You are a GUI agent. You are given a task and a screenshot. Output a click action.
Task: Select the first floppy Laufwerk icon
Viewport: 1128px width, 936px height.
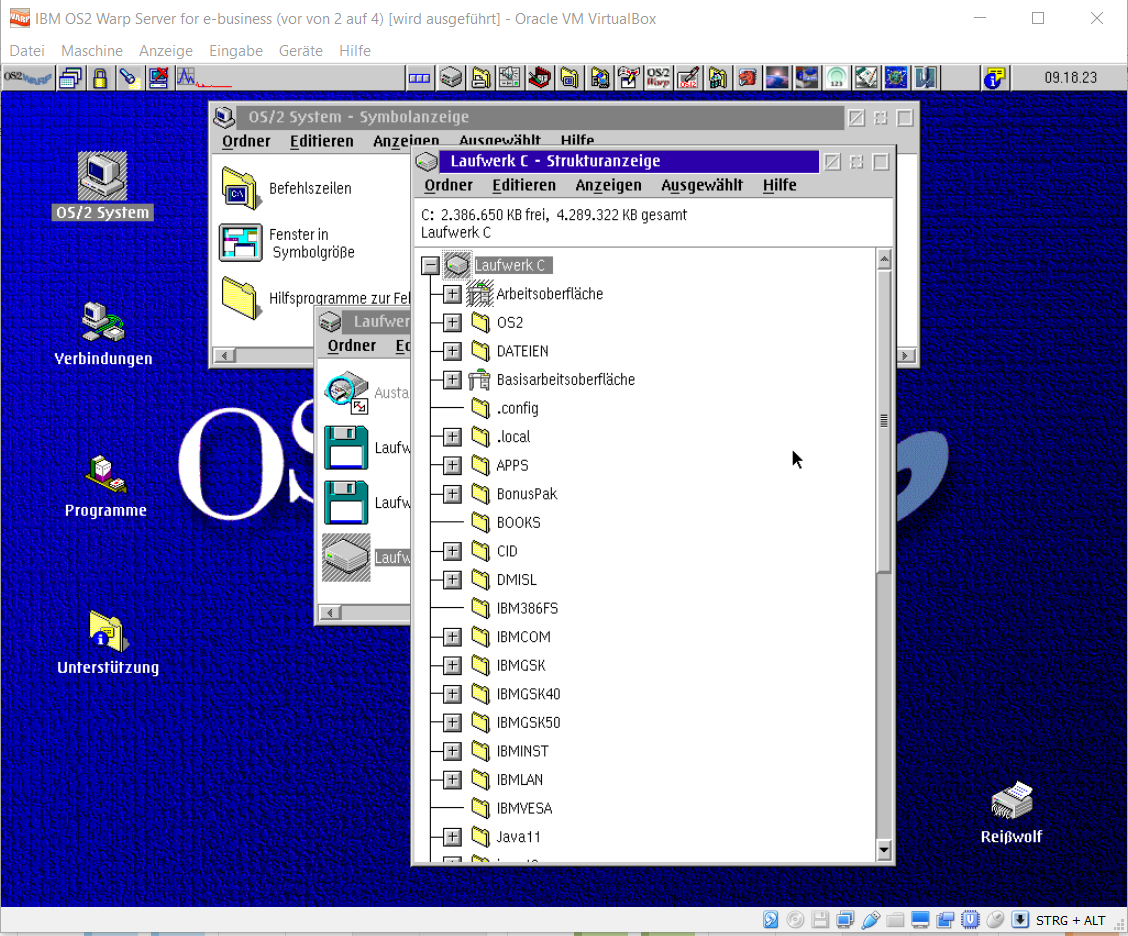tap(346, 447)
